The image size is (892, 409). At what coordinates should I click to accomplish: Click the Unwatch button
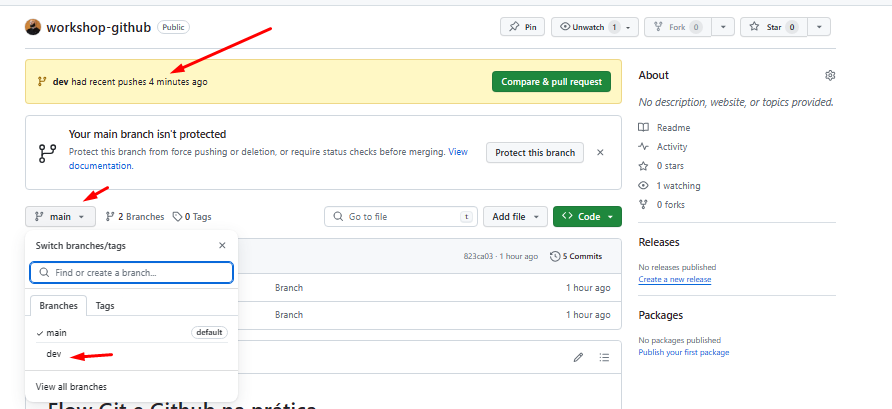pyautogui.click(x=594, y=27)
